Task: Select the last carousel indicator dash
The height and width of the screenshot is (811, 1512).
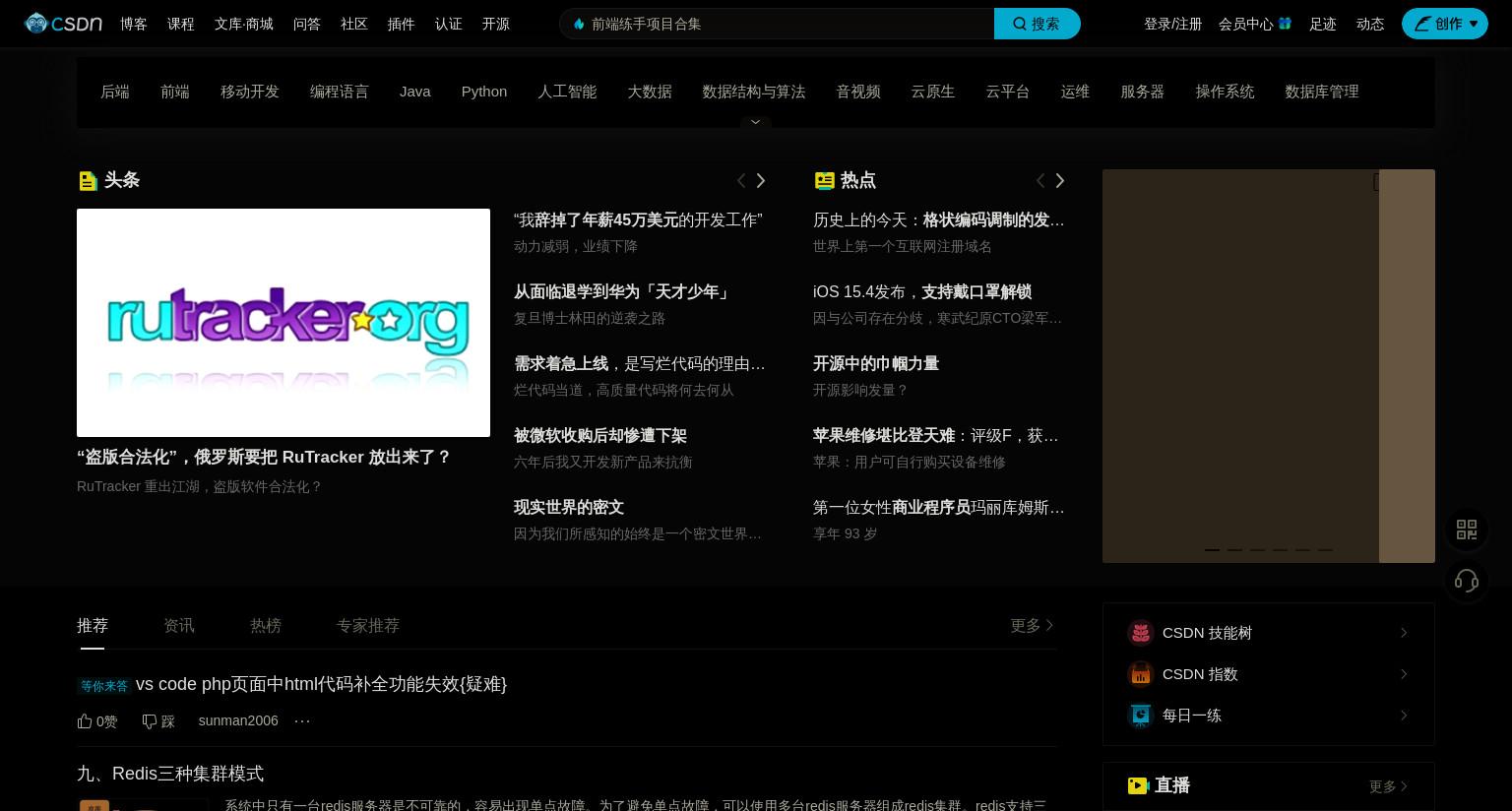Action: pyautogui.click(x=1325, y=549)
